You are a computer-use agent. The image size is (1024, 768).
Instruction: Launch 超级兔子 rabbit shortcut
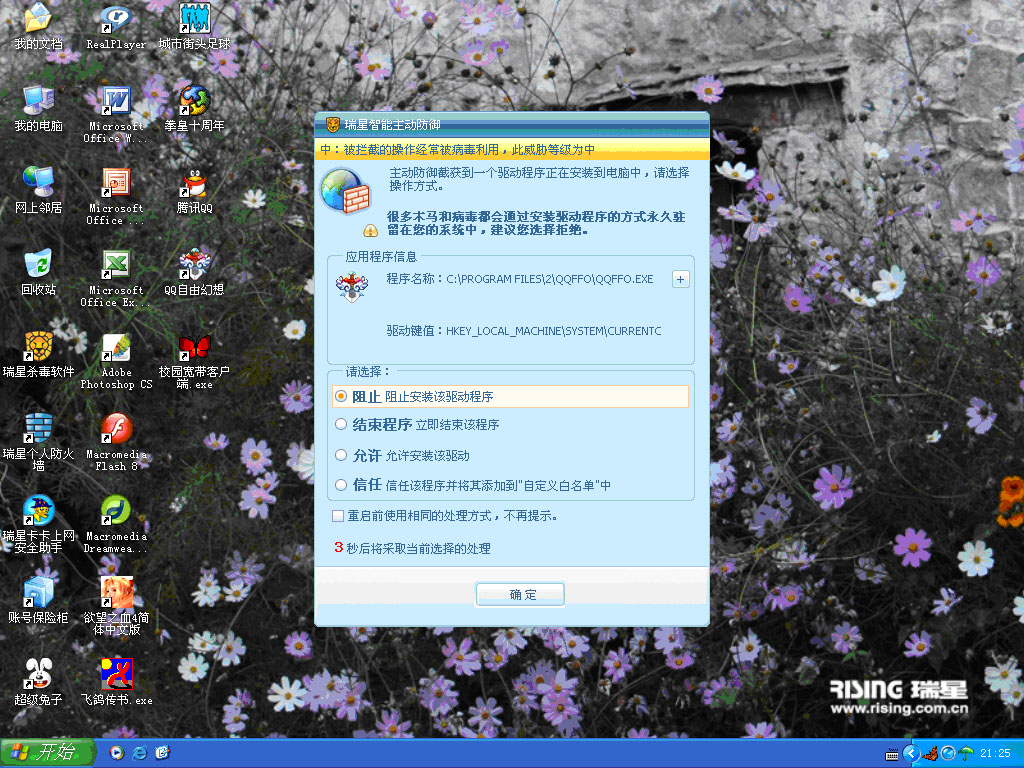click(38, 682)
